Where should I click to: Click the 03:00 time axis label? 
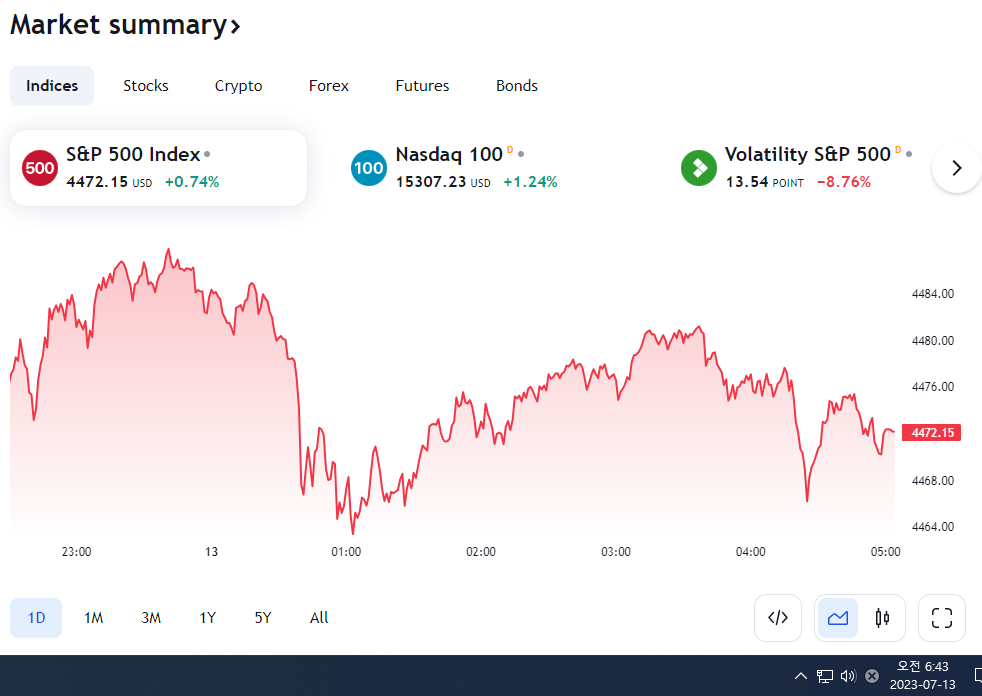click(616, 552)
